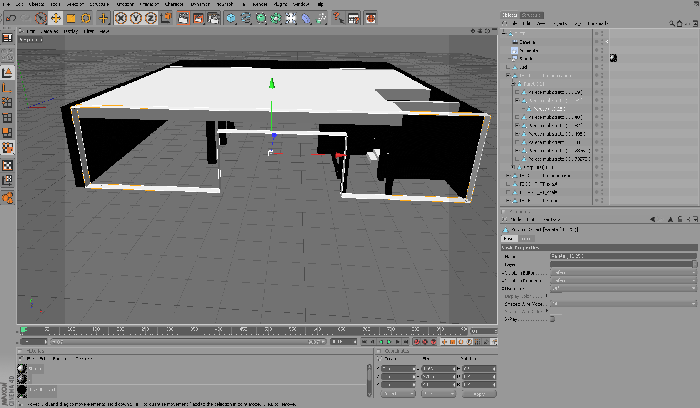Go to the end of animation
Image resolution: width=700 pixels, height=408 pixels.
pos(405,342)
